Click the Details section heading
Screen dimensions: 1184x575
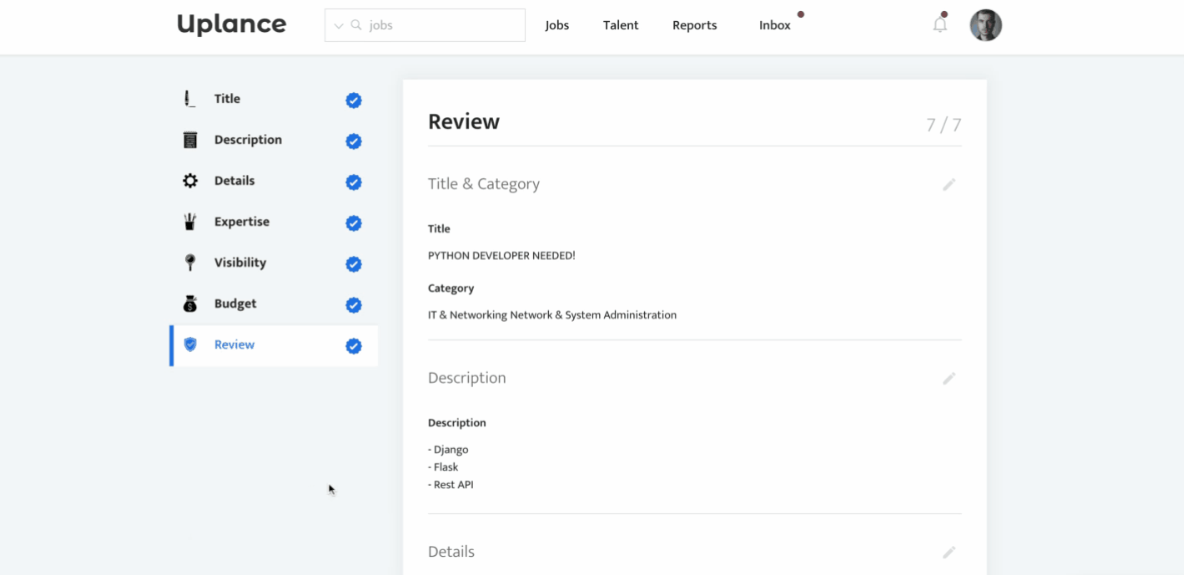point(452,552)
